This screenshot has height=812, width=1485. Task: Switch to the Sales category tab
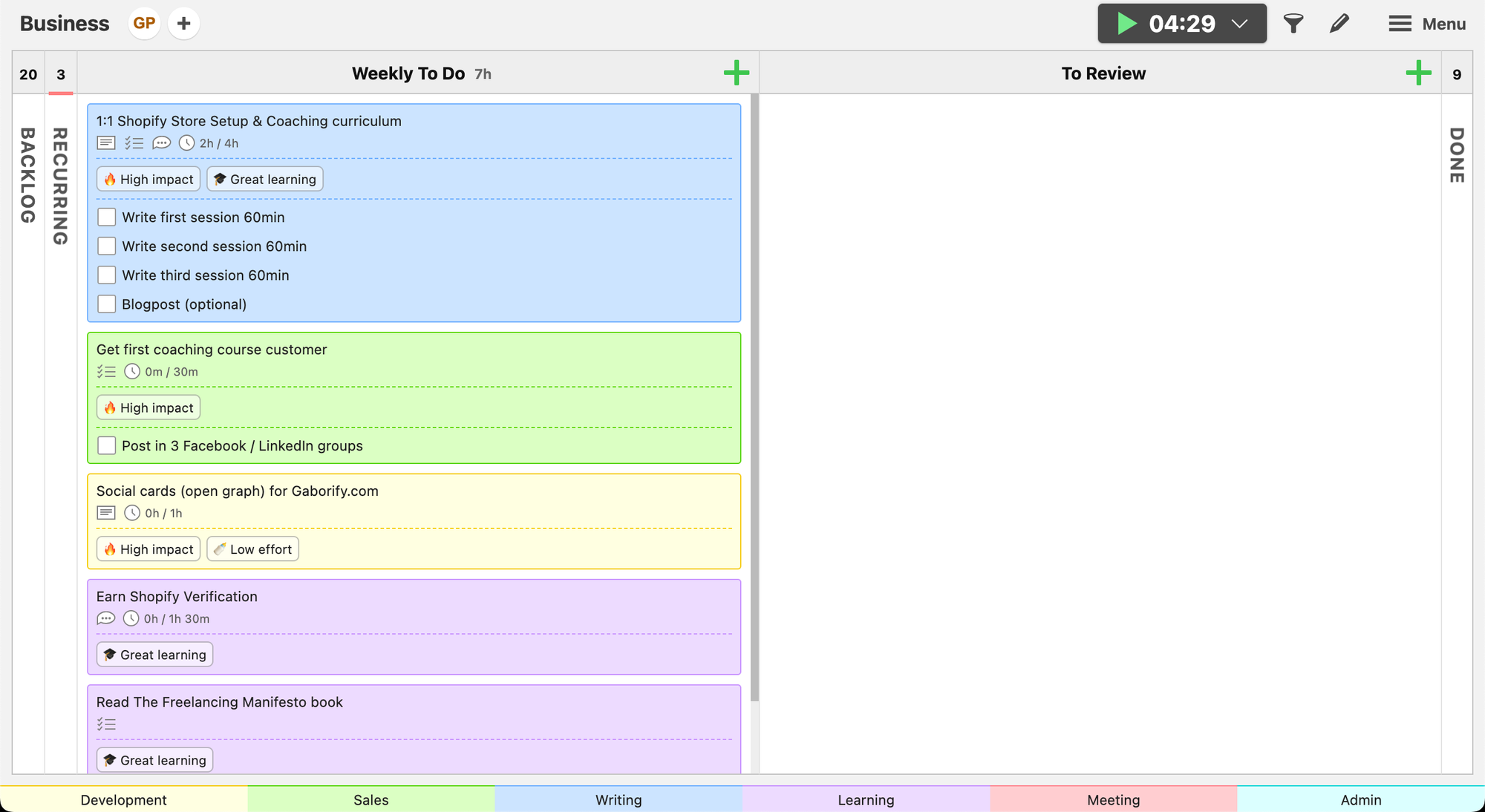[x=371, y=799]
